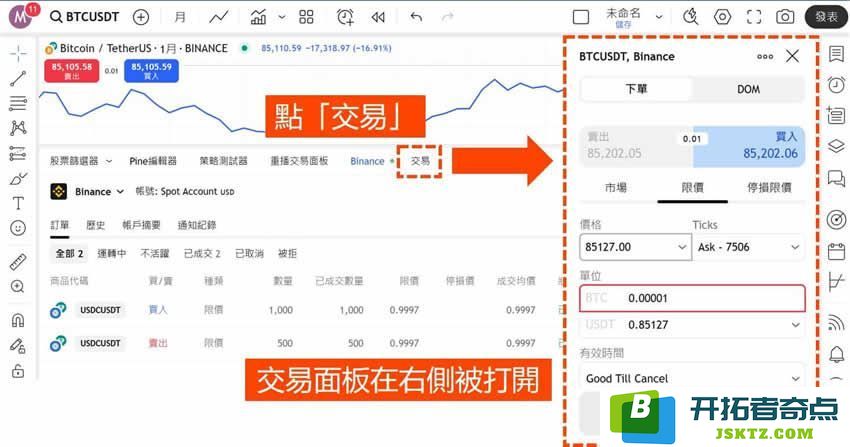The width and height of the screenshot is (850, 447).
Task: Toggle stay in drawing mode pencil-lock
Action: click(x=18, y=346)
